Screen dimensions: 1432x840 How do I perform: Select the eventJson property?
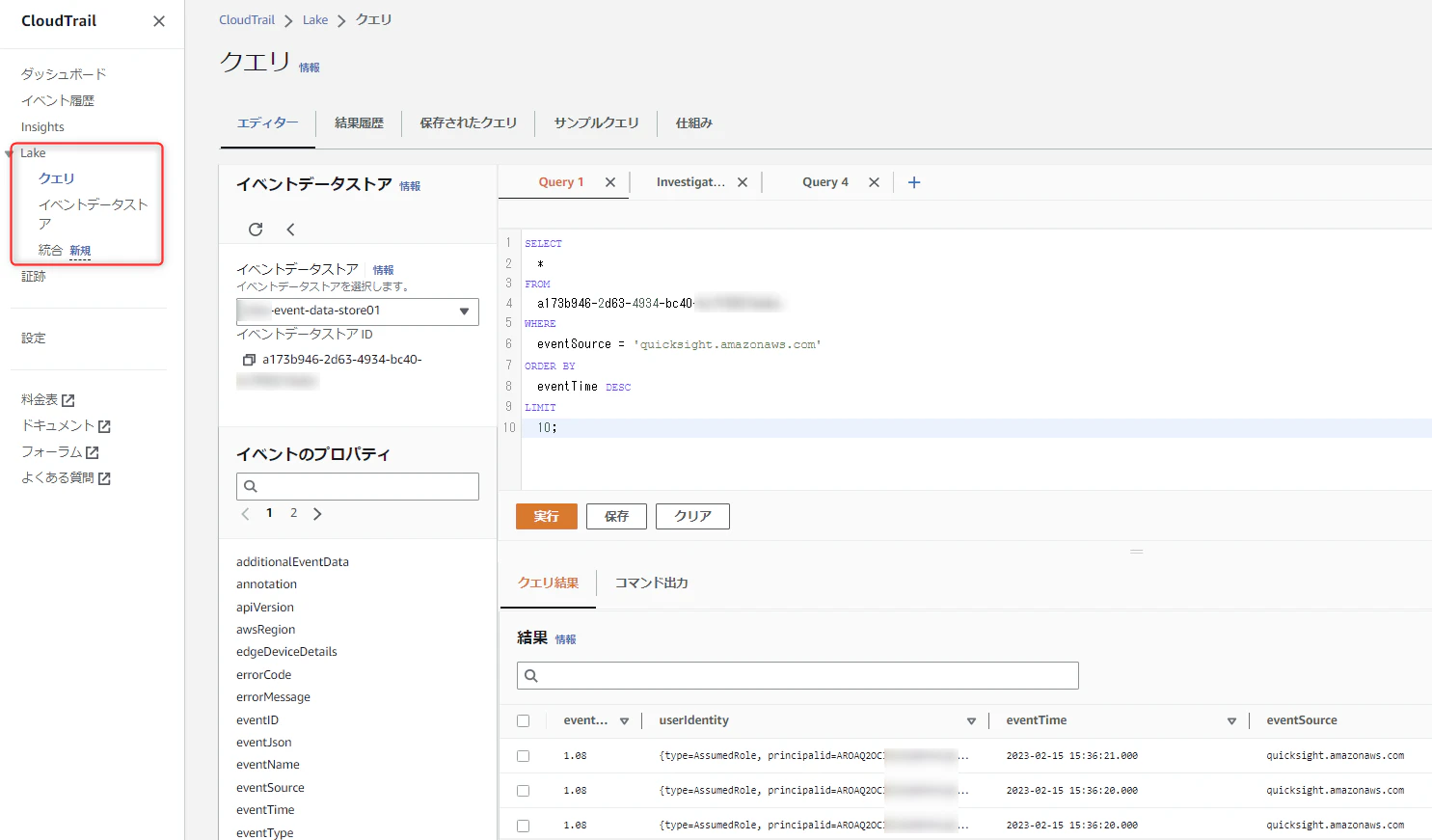(263, 743)
